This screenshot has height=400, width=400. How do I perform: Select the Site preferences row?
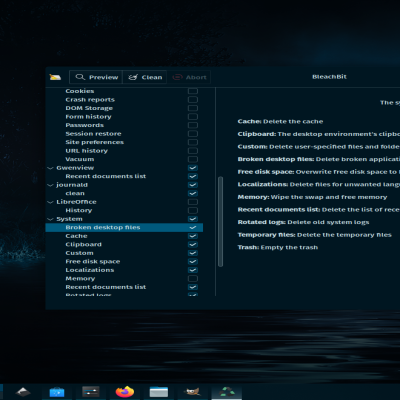[x=124, y=142]
